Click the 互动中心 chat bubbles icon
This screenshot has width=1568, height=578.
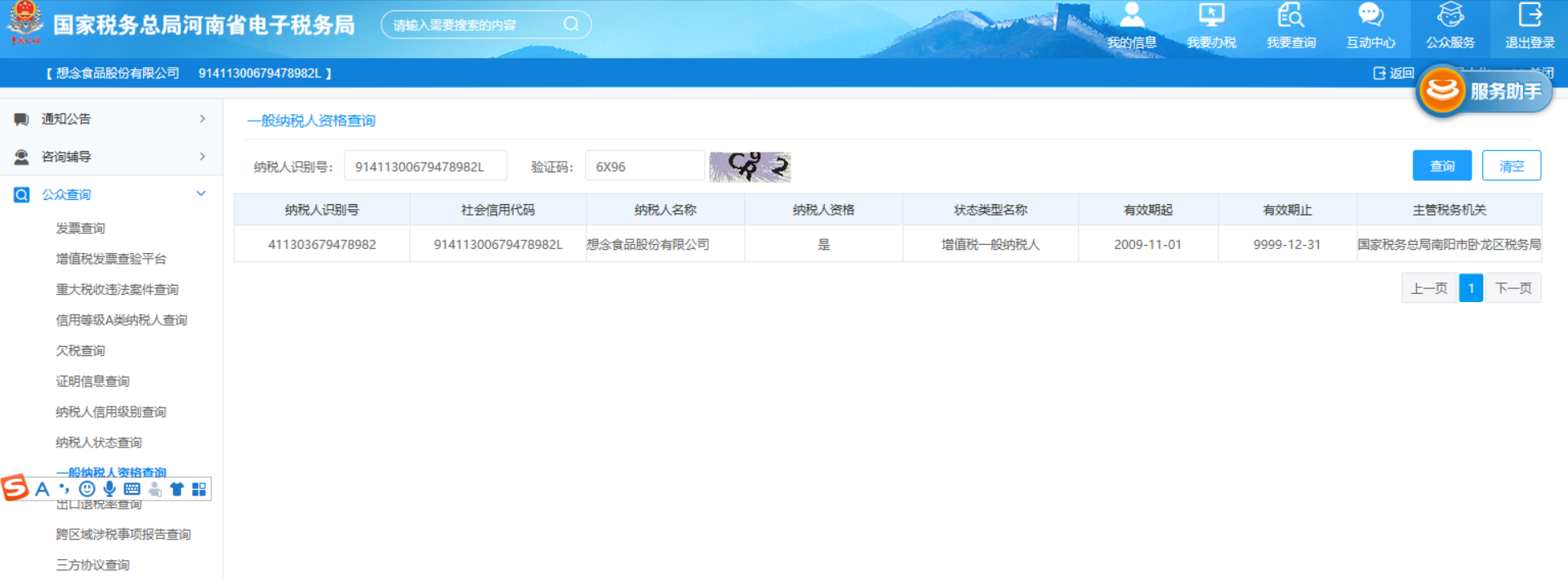tap(1370, 16)
